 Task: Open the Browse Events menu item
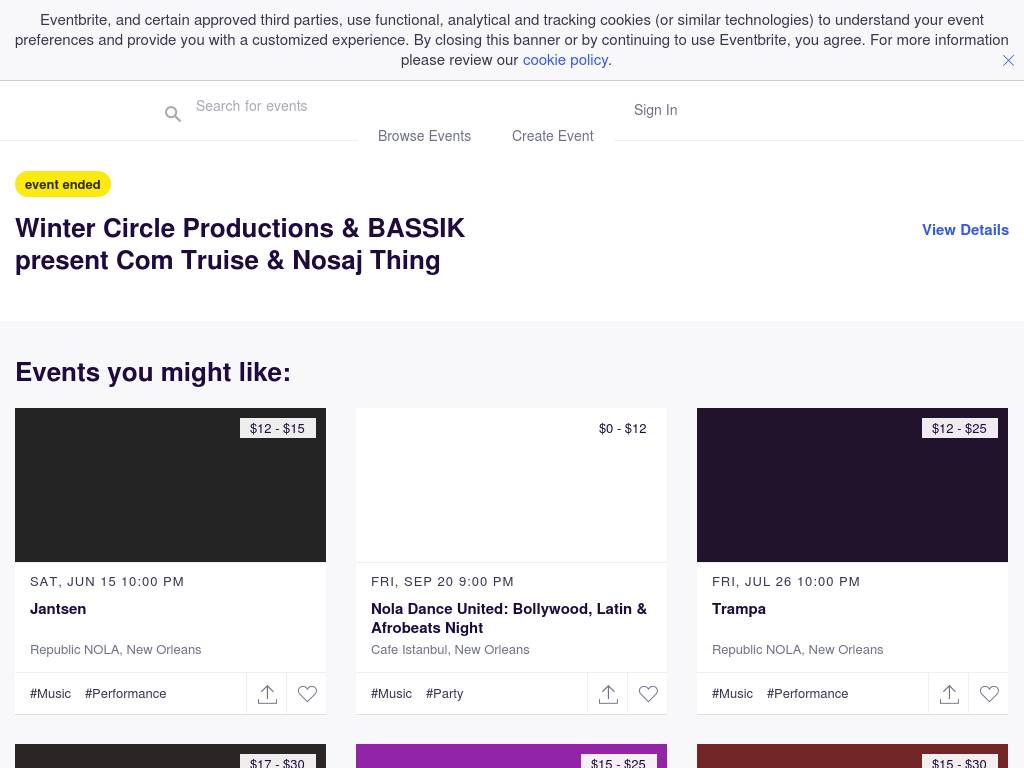point(424,136)
